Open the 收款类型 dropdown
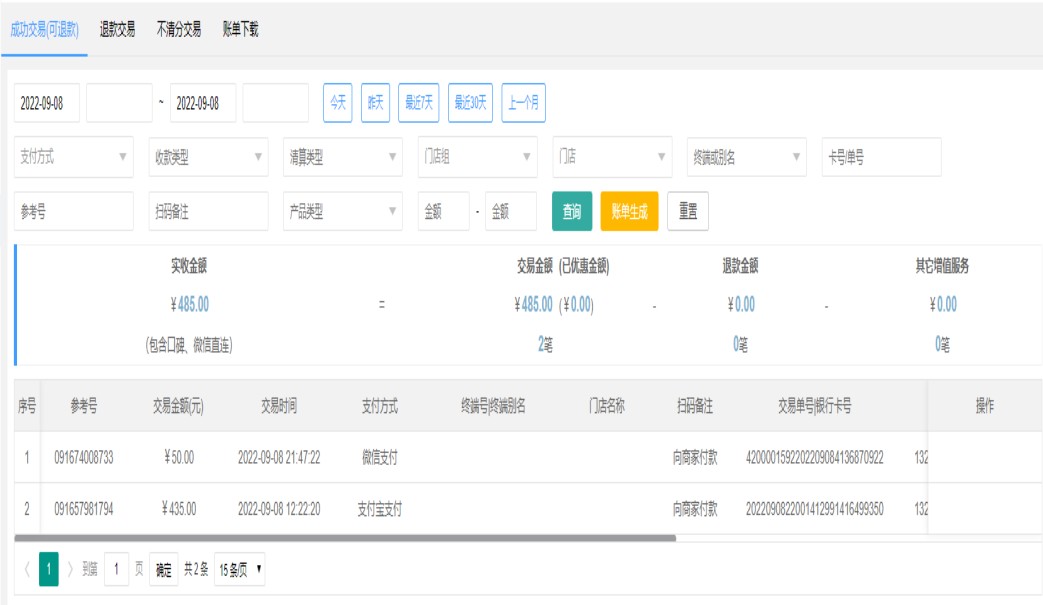This screenshot has width=1043, height=605. (208, 157)
